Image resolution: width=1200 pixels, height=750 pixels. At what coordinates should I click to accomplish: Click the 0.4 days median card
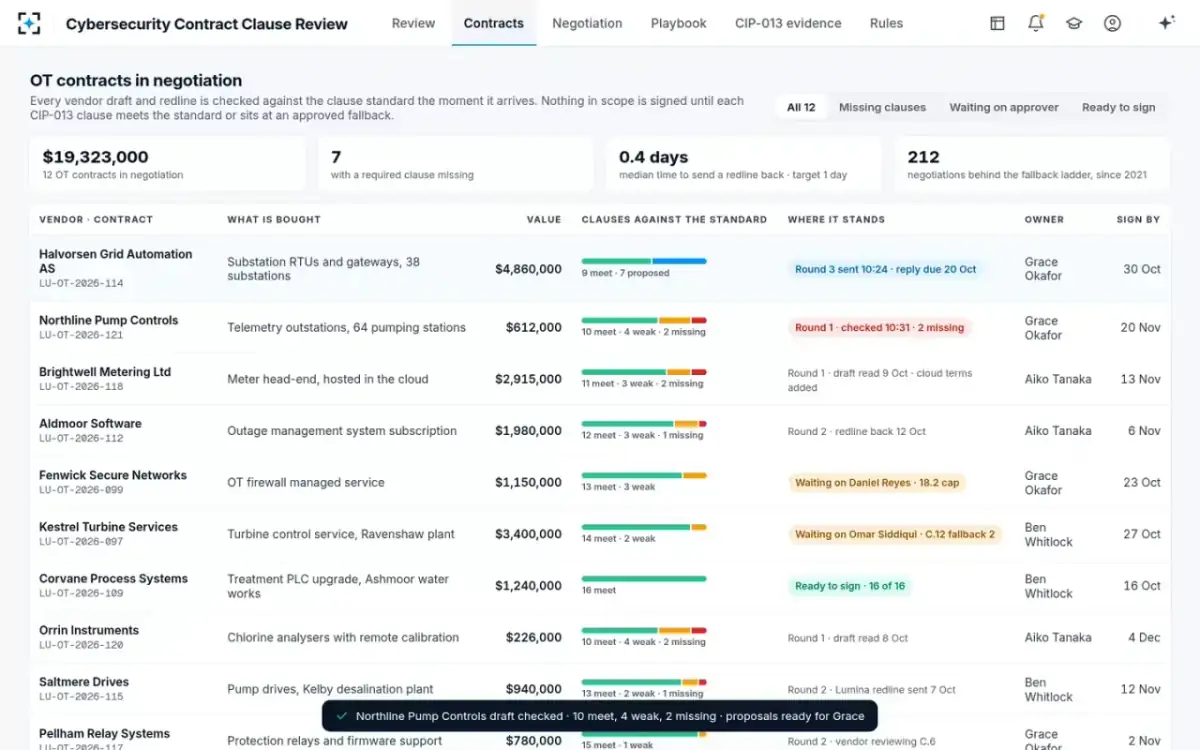tap(744, 164)
